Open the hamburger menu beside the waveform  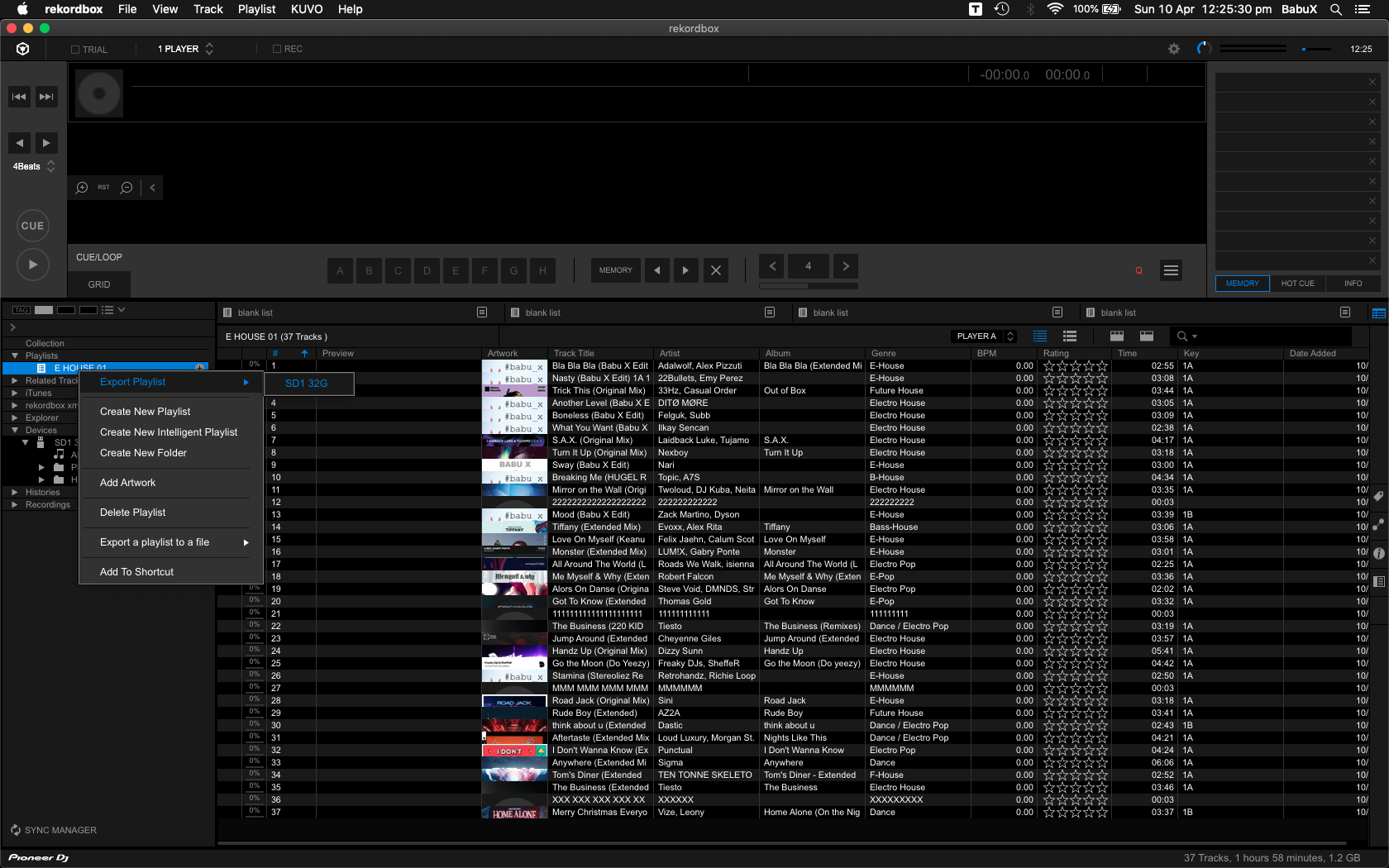1171,270
